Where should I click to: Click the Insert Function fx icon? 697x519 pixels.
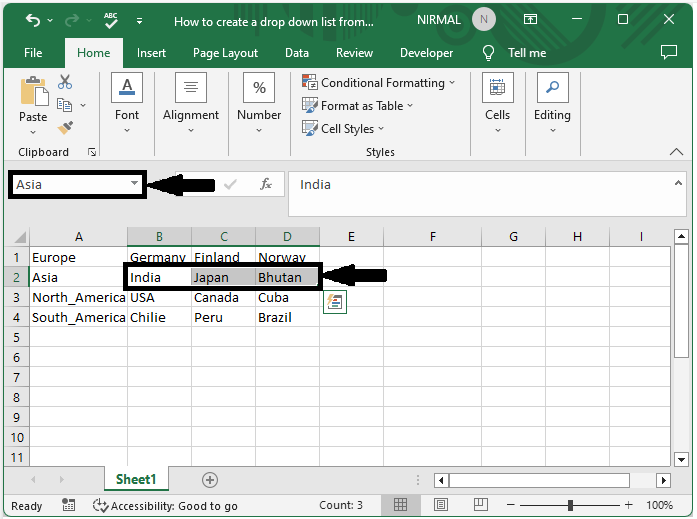266,184
